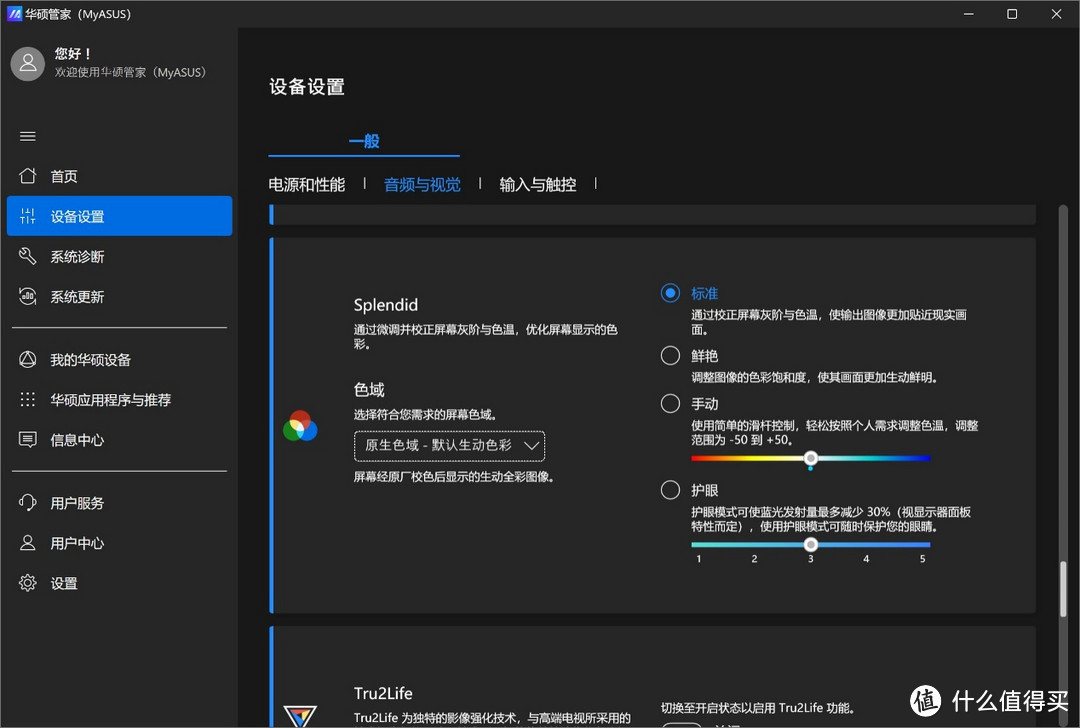Open 我的华硕设备 in the sidebar
Viewport: 1080px width, 728px height.
tap(119, 360)
